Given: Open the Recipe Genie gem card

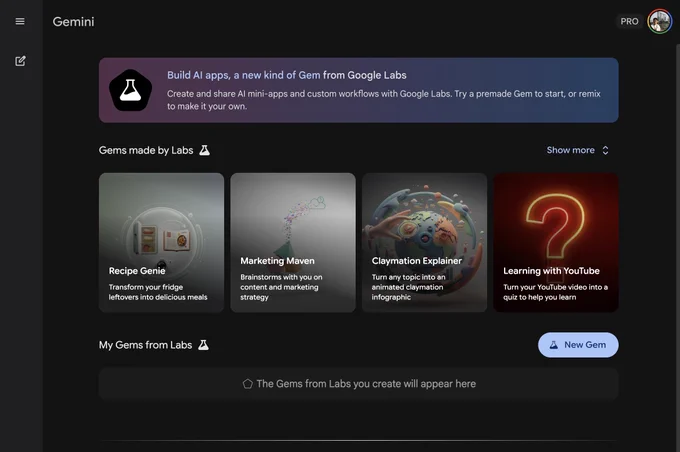Looking at the screenshot, I should click(x=161, y=242).
